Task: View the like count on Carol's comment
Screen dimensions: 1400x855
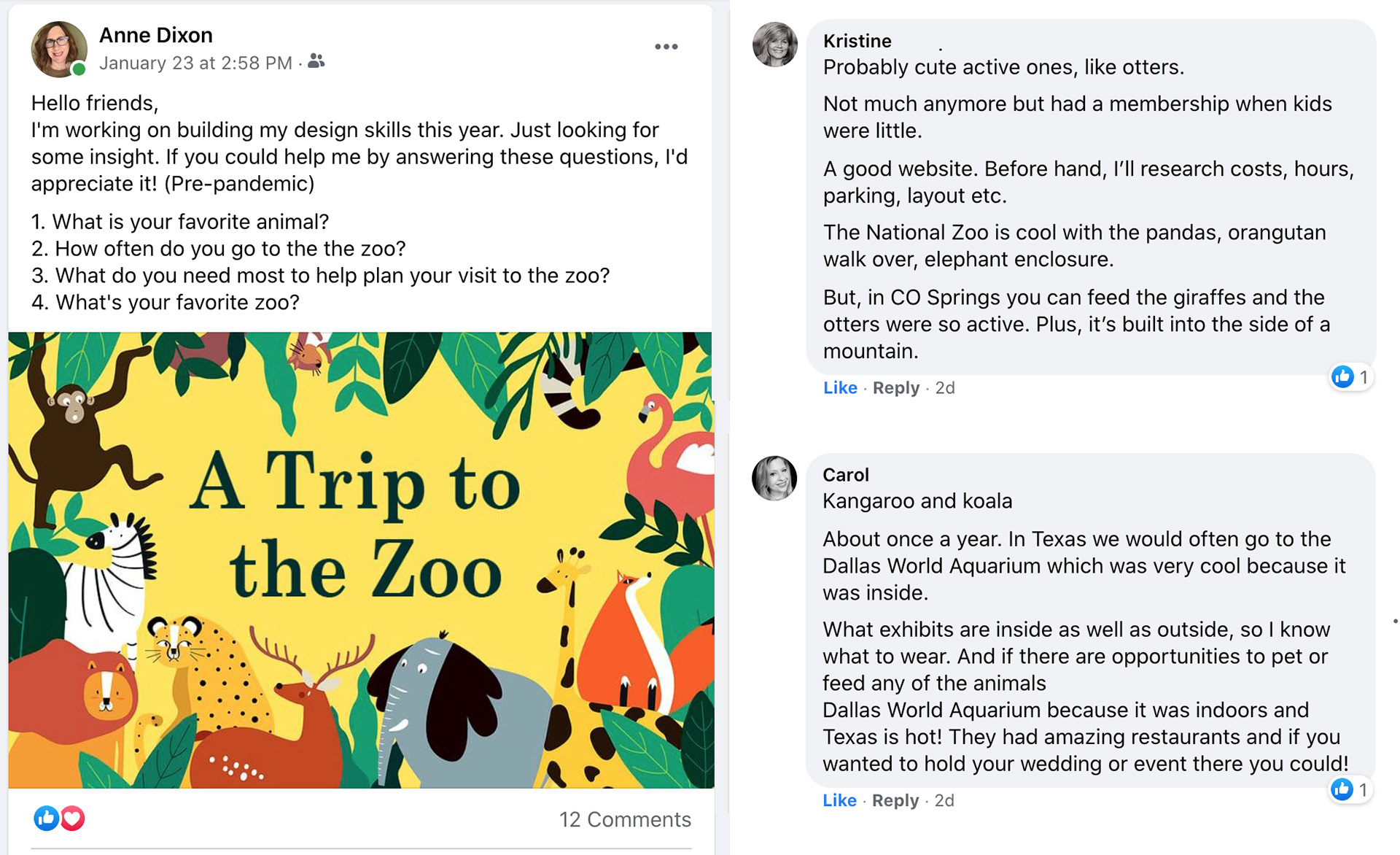Action: (1350, 789)
